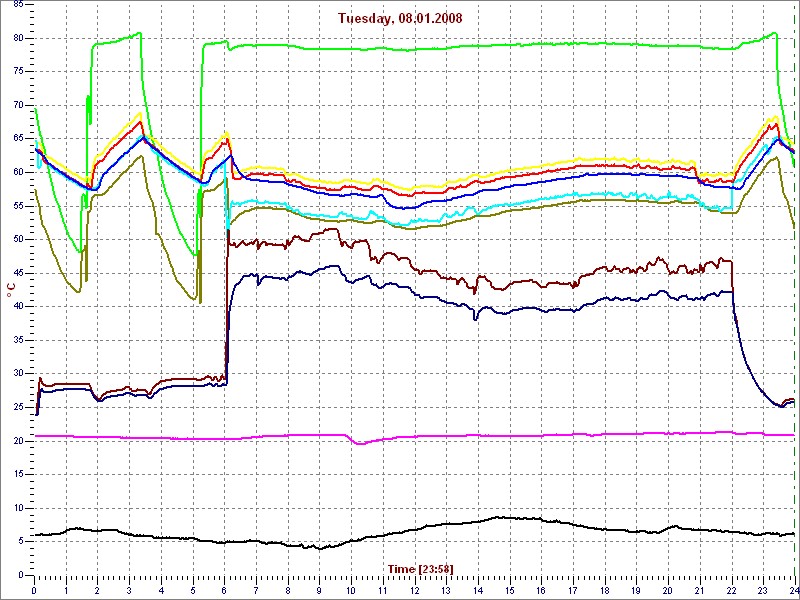The width and height of the screenshot is (800, 600).
Task: Click hour 4 on the time axis
Action: tap(161, 592)
